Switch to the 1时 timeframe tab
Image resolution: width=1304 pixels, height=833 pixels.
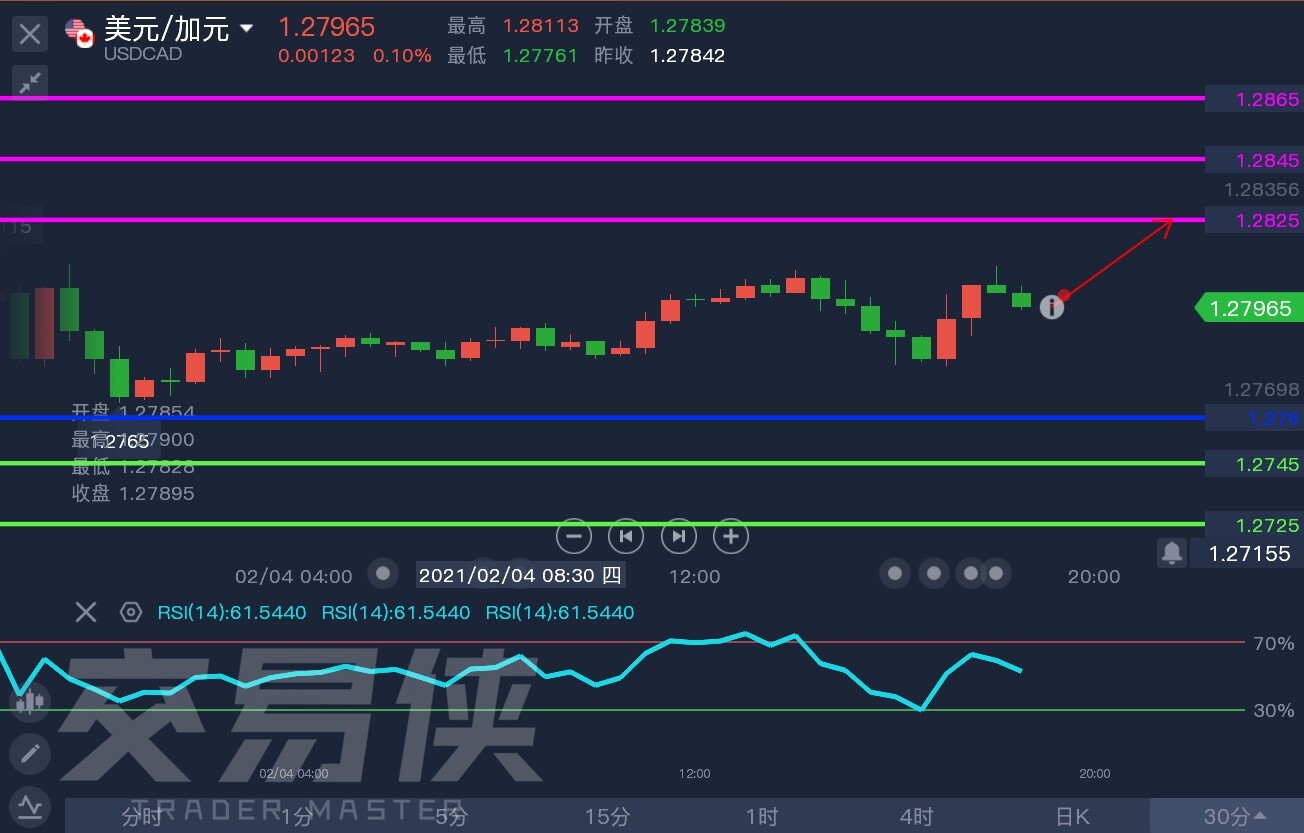point(761,817)
